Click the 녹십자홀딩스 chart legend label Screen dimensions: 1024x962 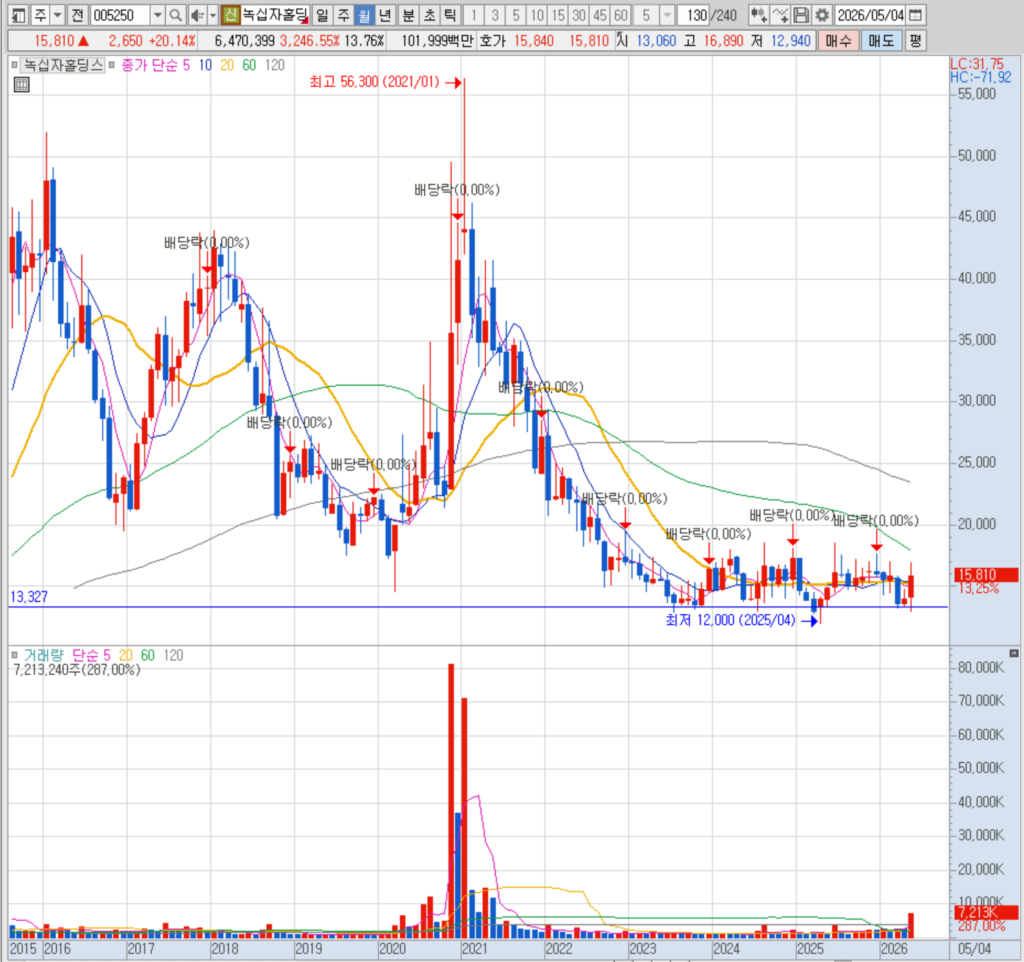[x=63, y=65]
